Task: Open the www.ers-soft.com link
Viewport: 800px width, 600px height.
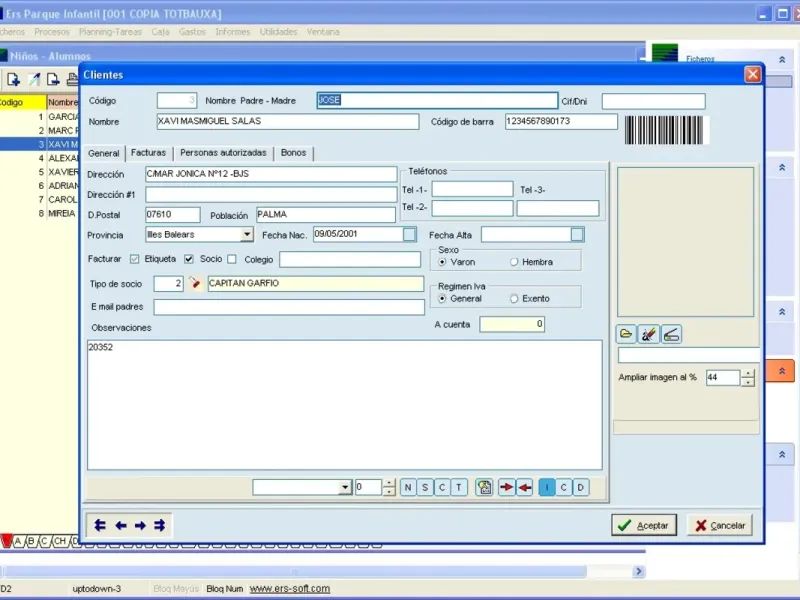Action: tap(290, 588)
